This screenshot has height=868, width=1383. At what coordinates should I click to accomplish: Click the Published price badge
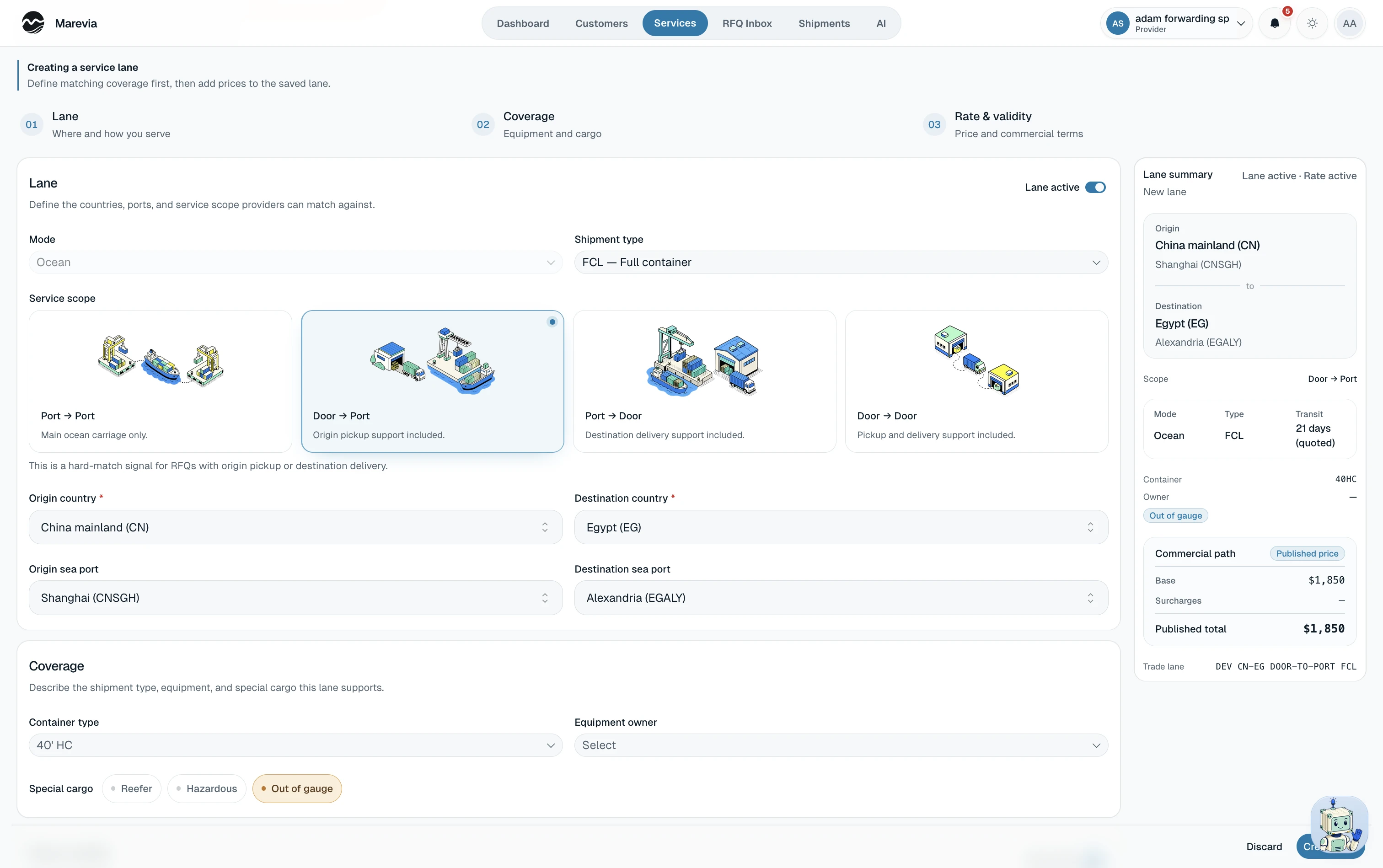coord(1307,553)
